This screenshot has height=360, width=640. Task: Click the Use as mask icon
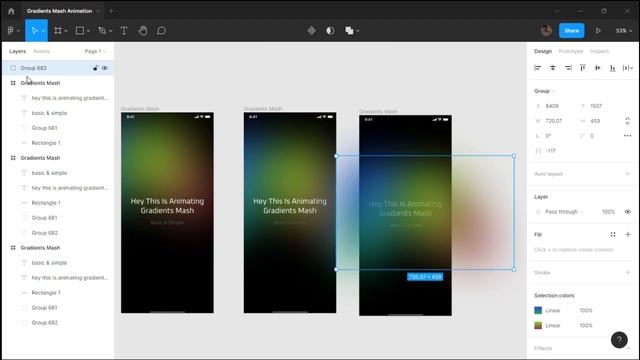coord(330,31)
